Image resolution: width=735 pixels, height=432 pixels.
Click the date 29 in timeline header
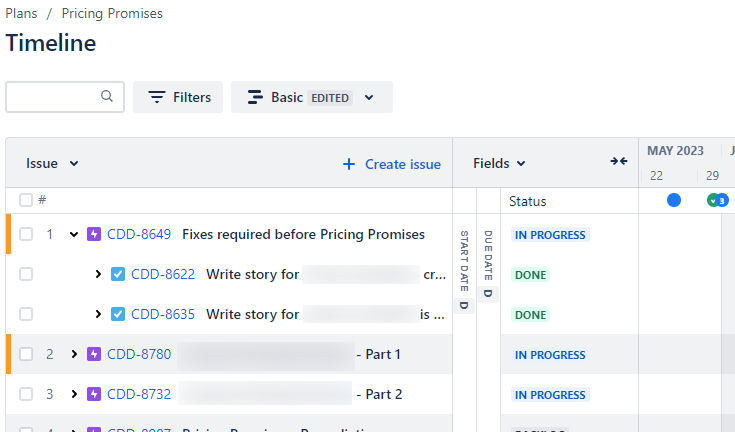(712, 176)
